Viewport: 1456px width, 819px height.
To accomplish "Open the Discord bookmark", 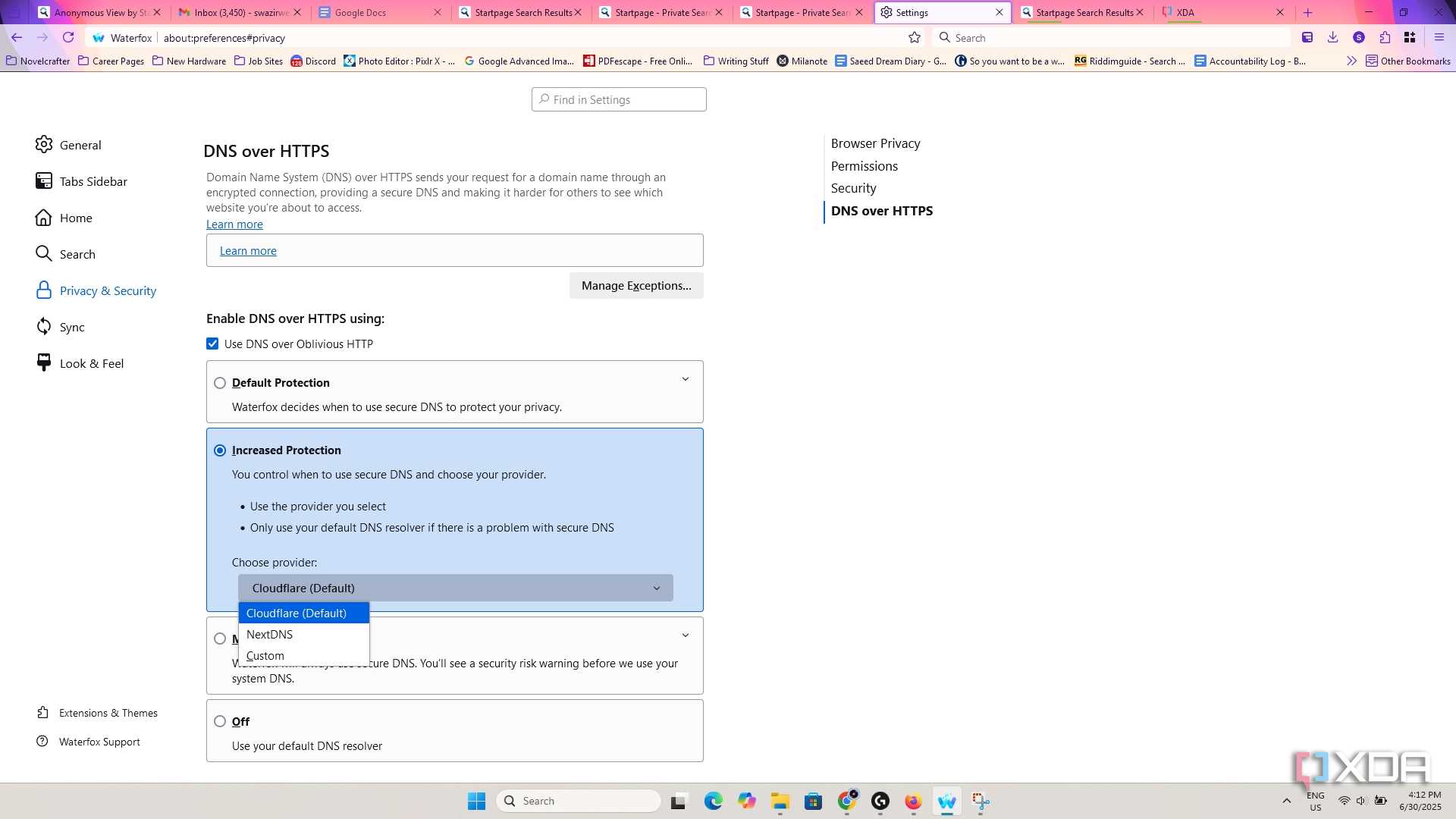I will tap(313, 61).
